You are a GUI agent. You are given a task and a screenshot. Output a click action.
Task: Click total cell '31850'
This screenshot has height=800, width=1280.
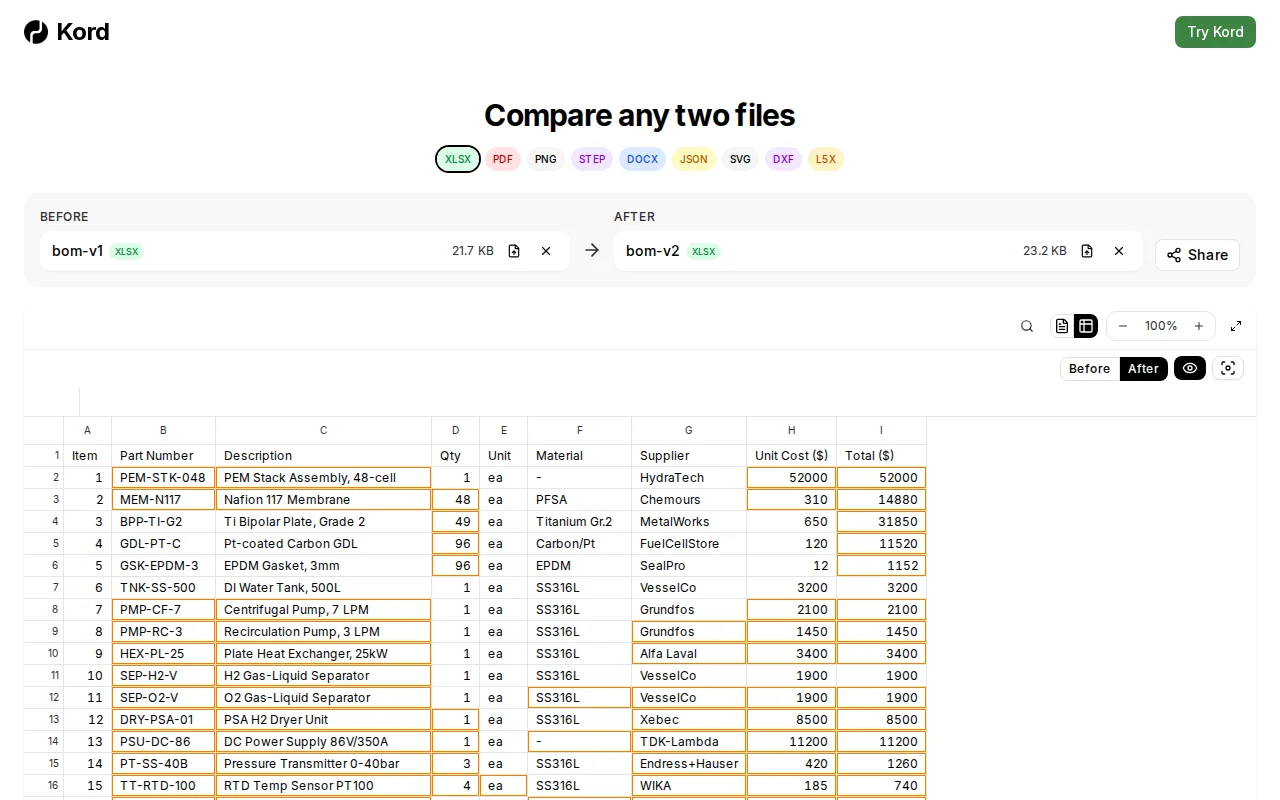881,522
